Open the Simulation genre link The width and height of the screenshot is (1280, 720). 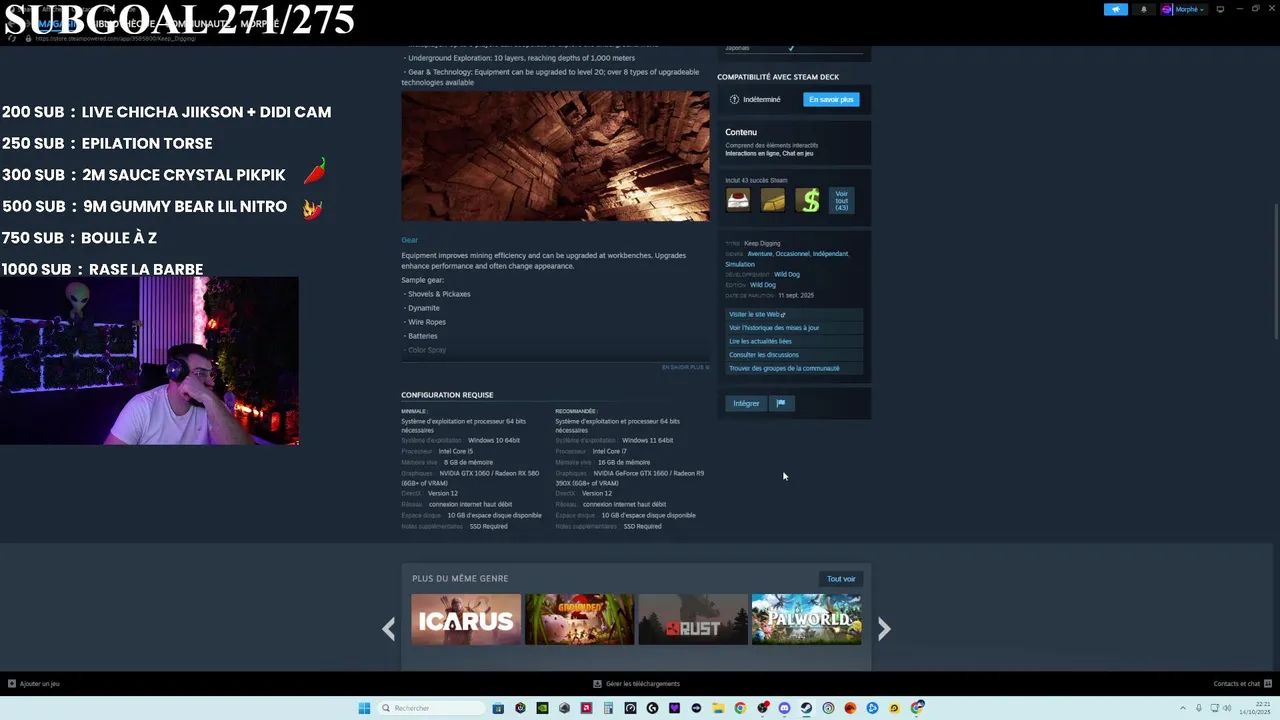[x=740, y=264]
